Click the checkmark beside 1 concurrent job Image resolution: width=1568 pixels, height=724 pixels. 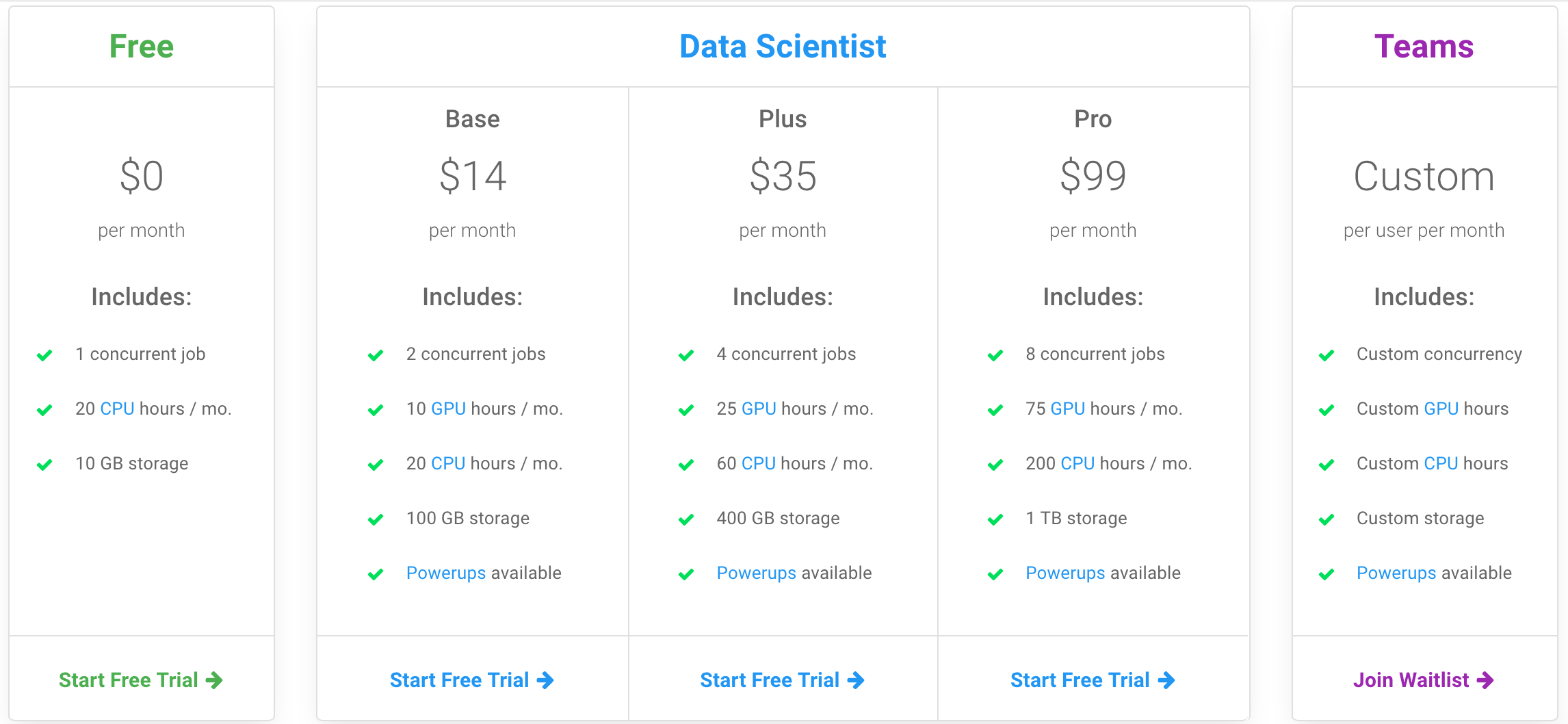pos(44,355)
